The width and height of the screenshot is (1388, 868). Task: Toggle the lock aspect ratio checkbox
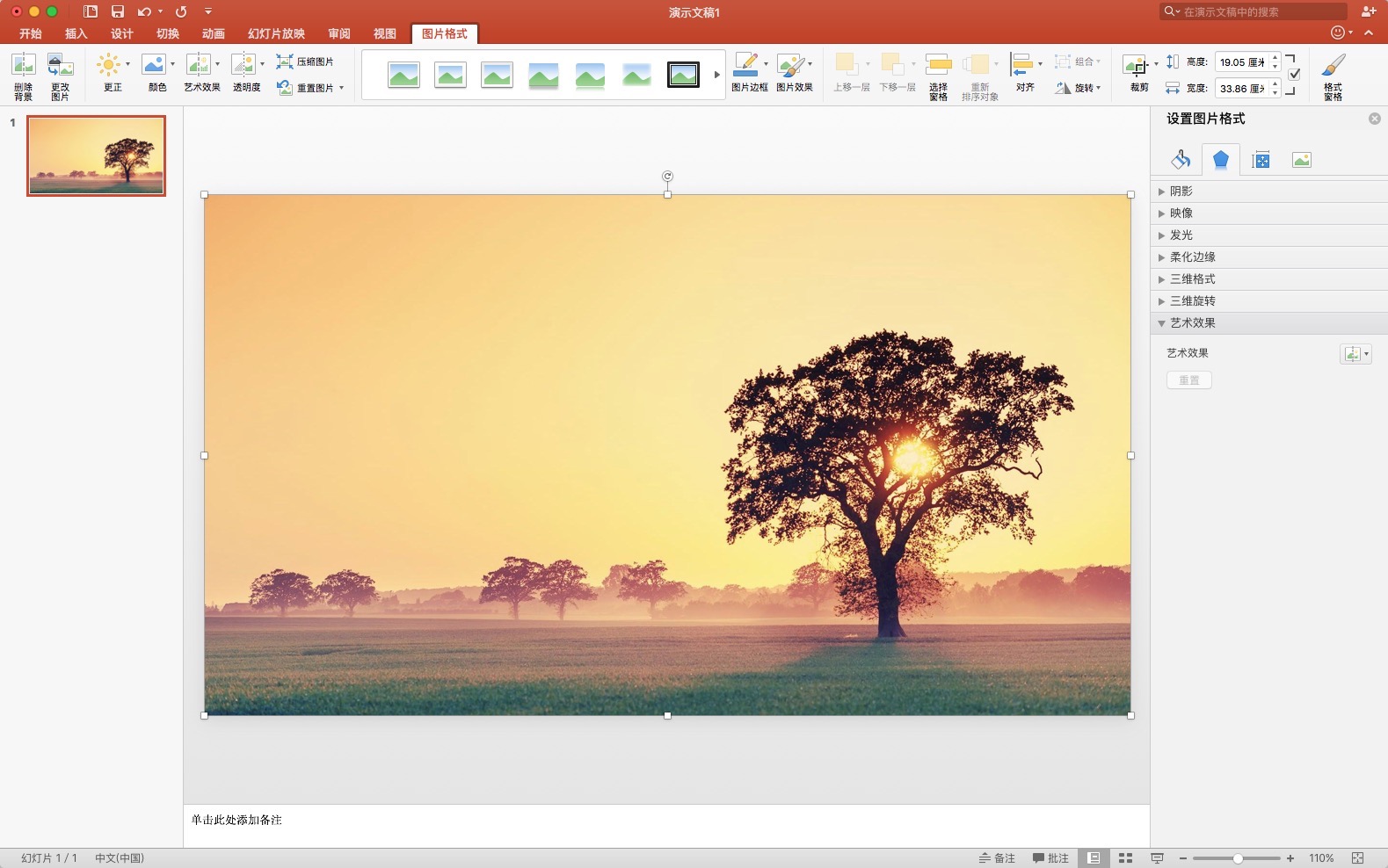coord(1294,75)
